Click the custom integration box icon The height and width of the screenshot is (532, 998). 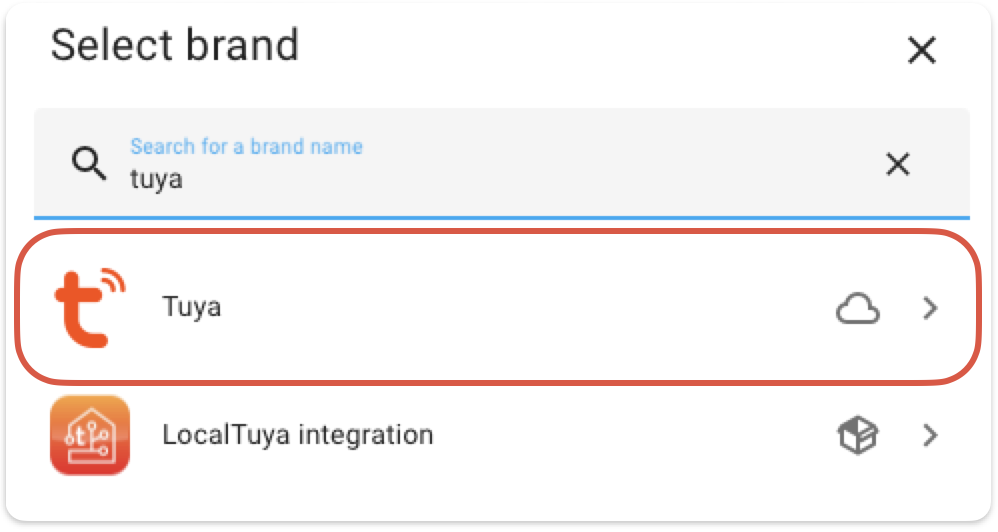[x=857, y=436]
